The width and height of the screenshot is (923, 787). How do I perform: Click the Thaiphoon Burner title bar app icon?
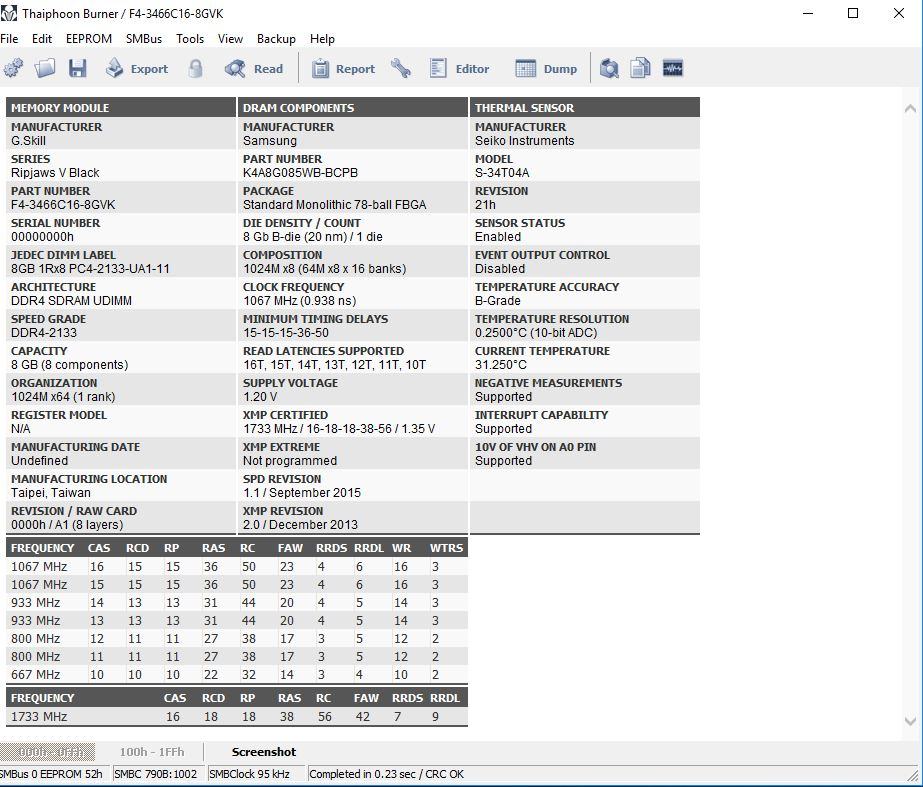pyautogui.click(x=9, y=13)
